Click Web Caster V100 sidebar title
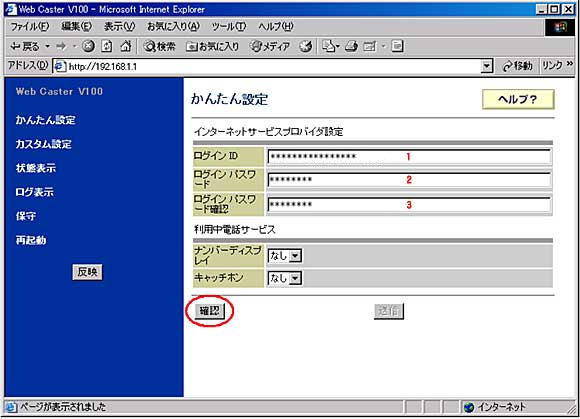The height and width of the screenshot is (419, 580). [60, 91]
